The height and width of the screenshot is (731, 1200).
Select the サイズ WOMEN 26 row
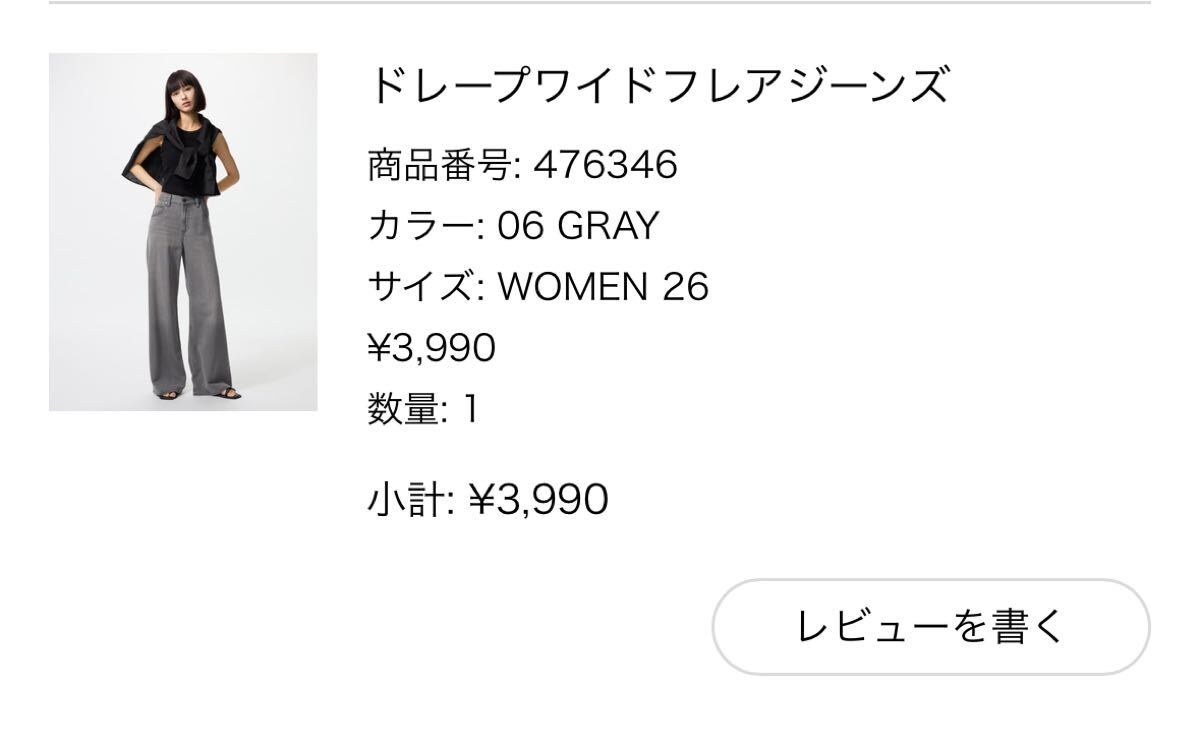(540, 285)
